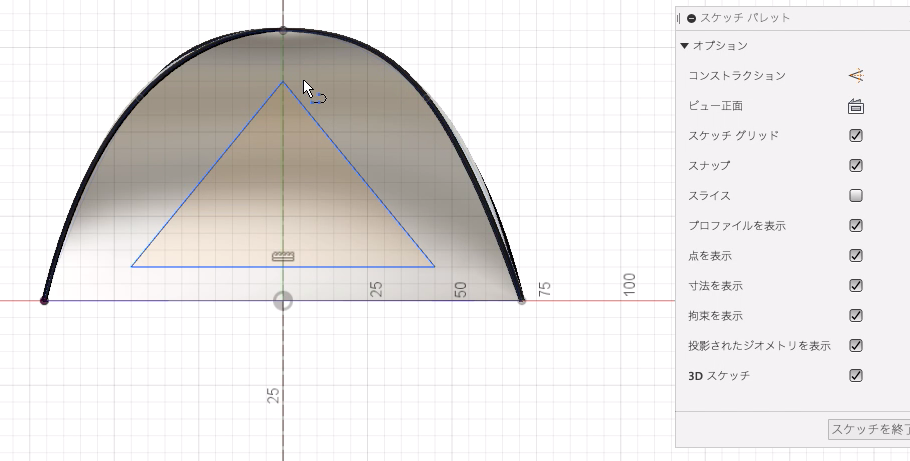Enable the スライス checkbox
Image resolution: width=910 pixels, height=461 pixels.
click(x=856, y=196)
